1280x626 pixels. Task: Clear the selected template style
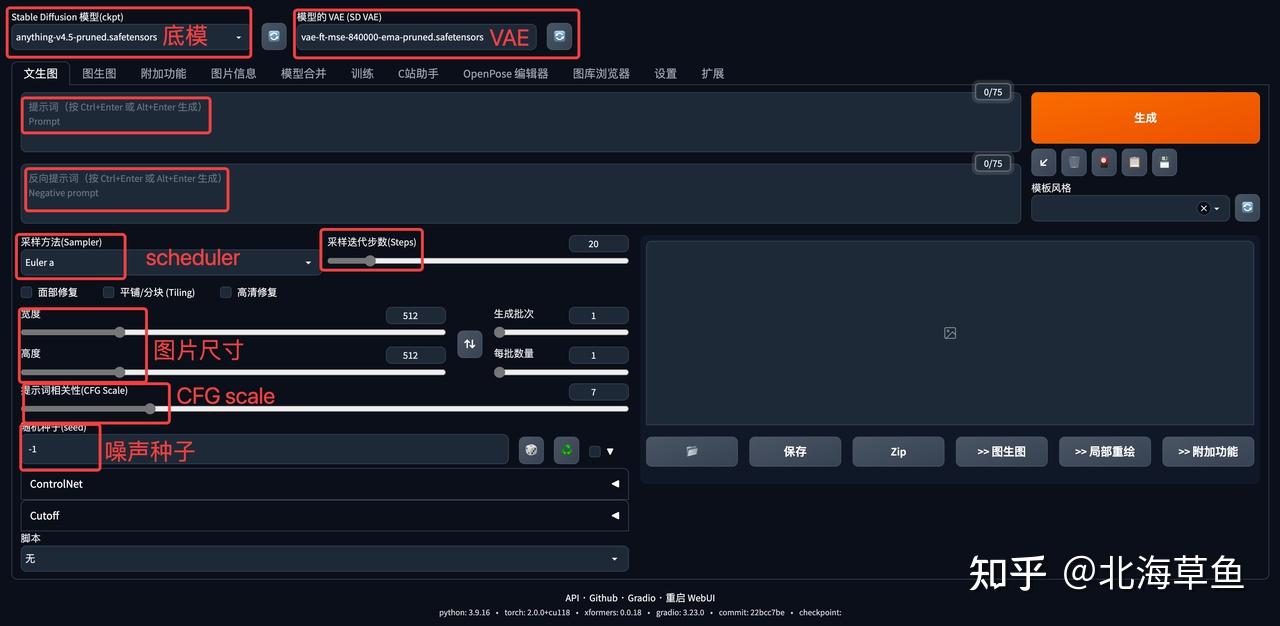pos(1203,208)
